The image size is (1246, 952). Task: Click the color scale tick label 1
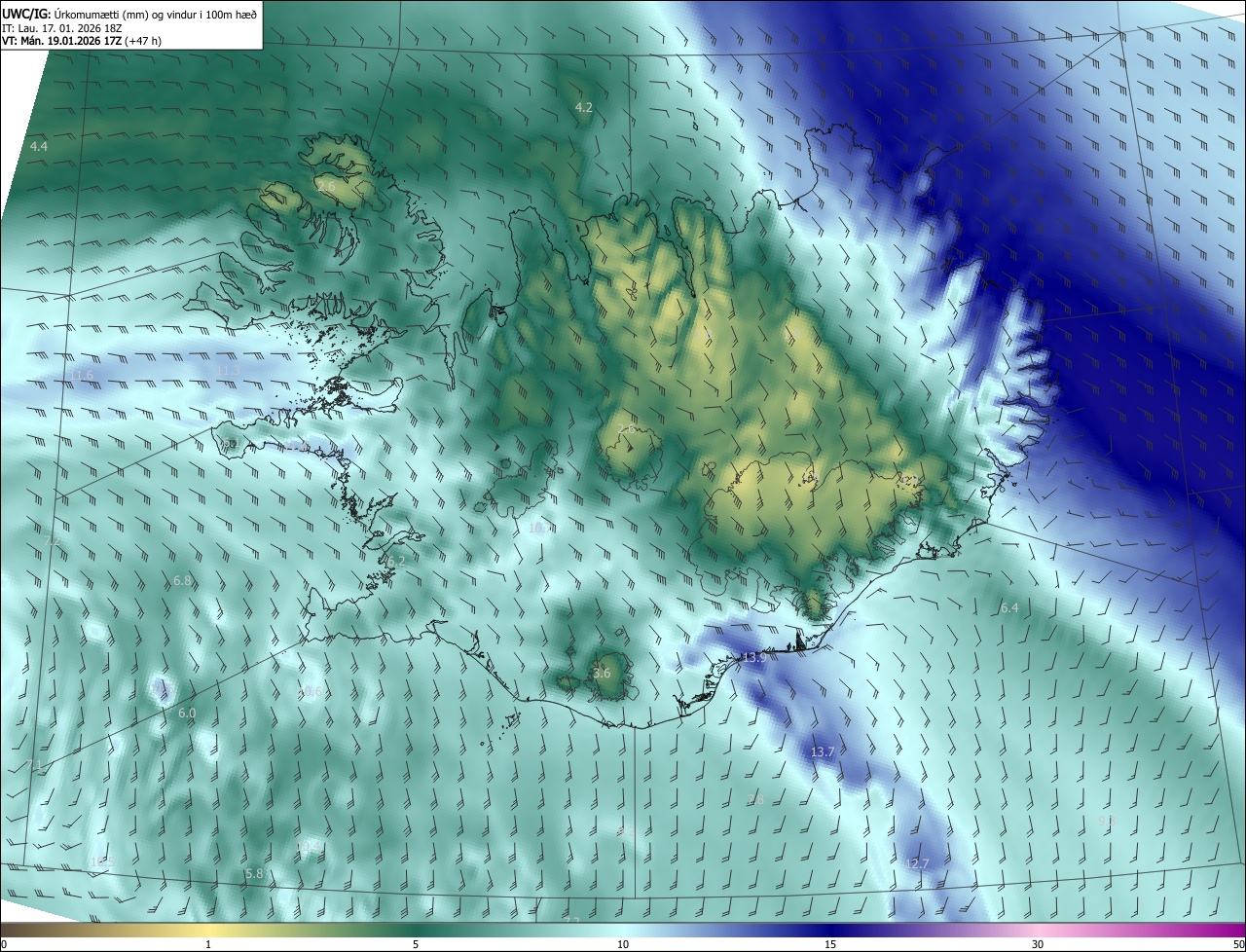pos(208,944)
